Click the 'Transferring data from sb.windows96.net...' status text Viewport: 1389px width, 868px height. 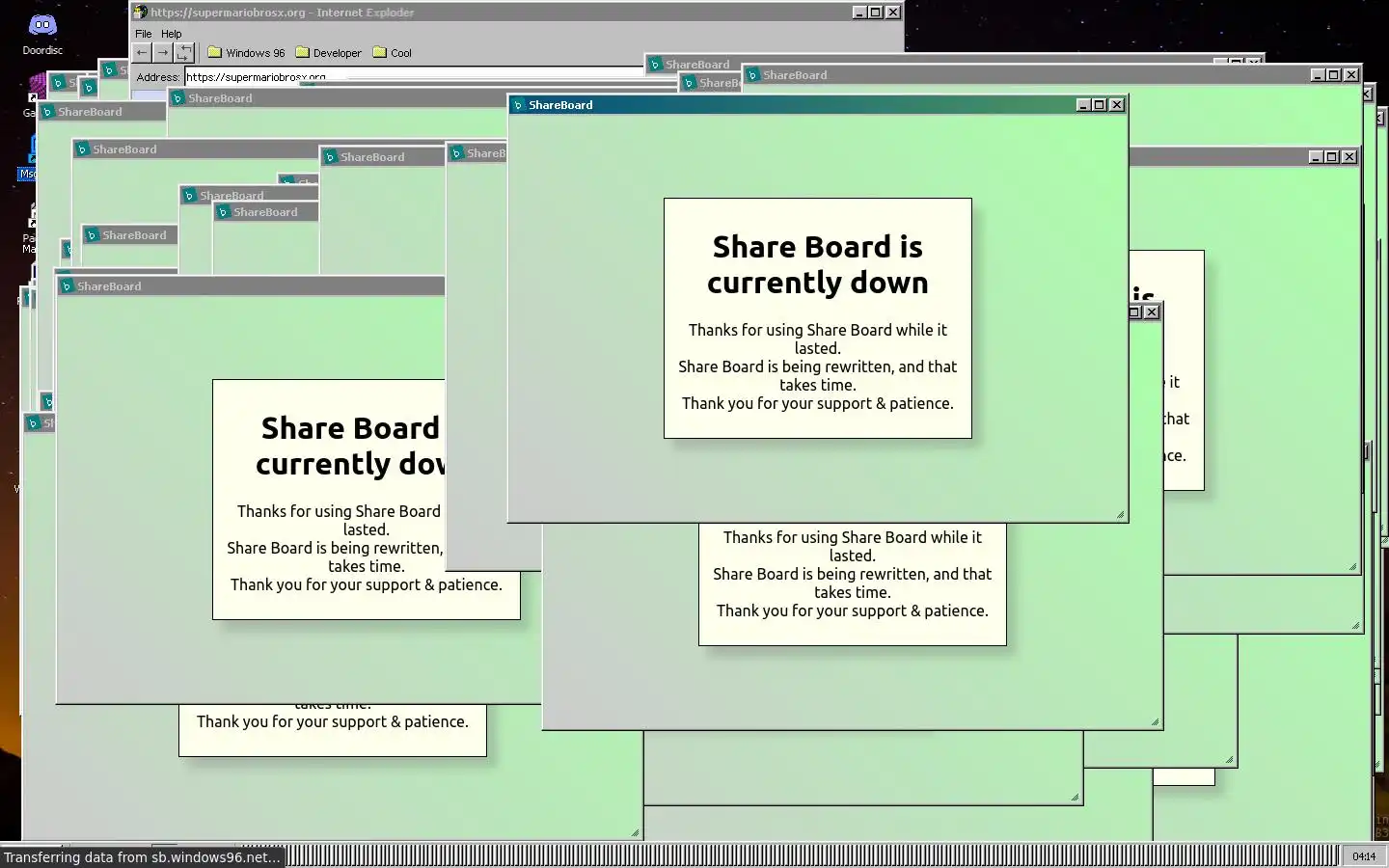pyautogui.click(x=142, y=856)
